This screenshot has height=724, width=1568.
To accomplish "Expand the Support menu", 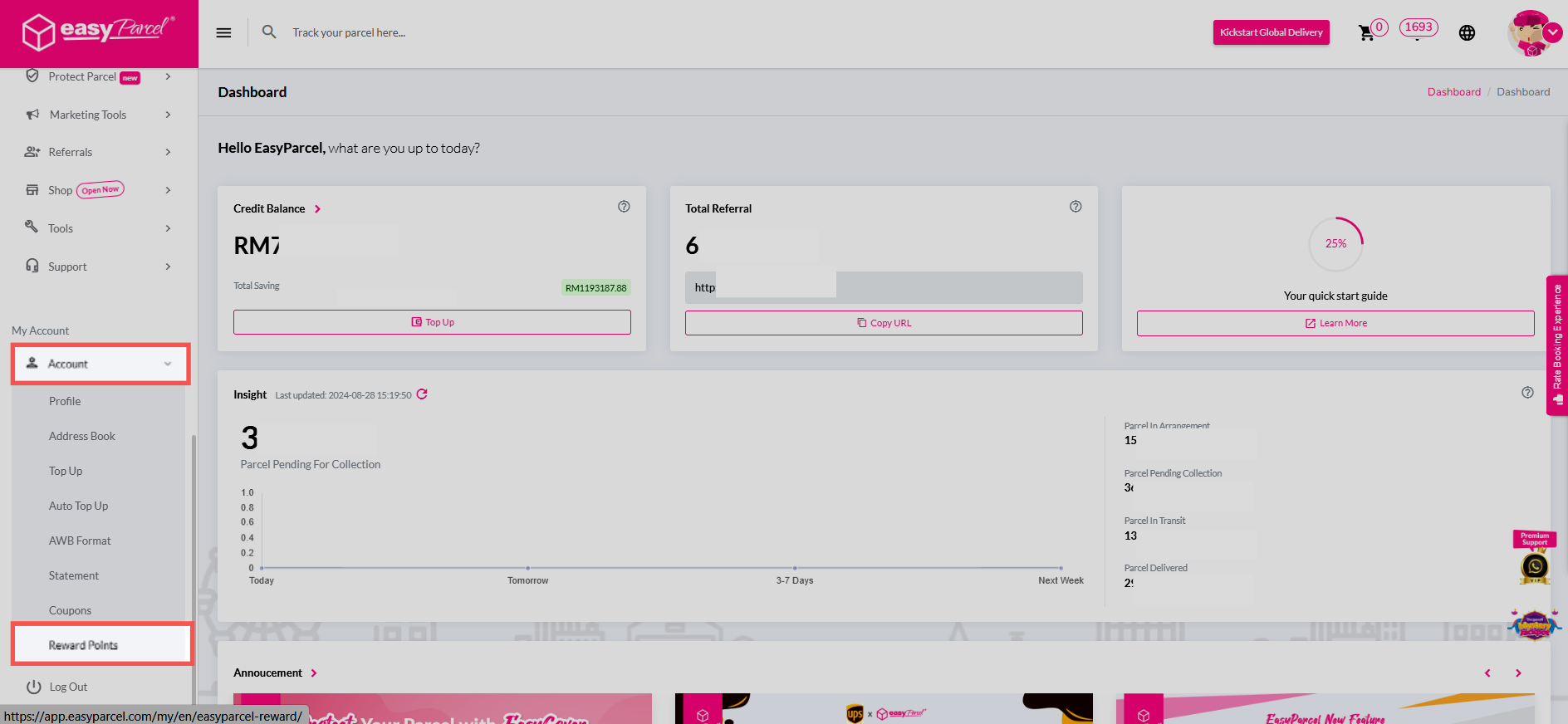I will pyautogui.click(x=99, y=267).
